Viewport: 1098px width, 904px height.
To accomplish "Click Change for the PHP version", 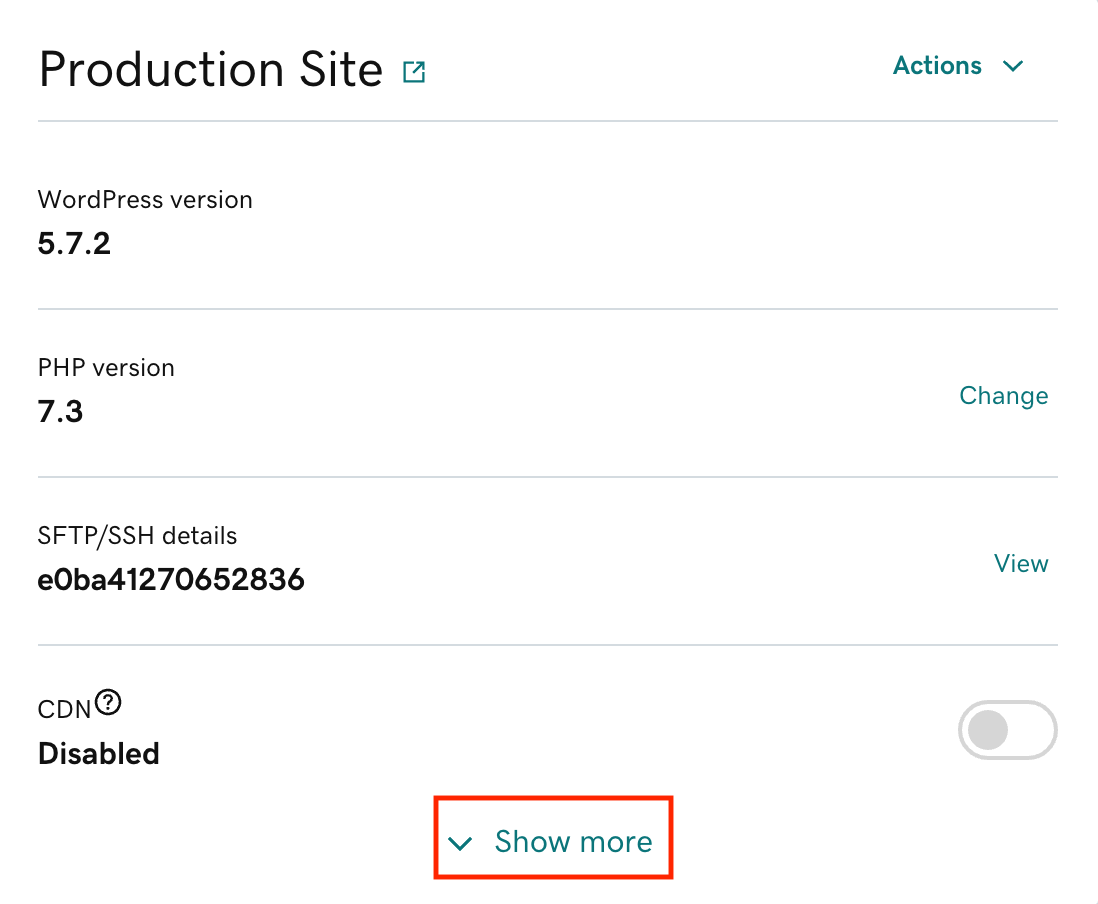I will tap(1003, 396).
